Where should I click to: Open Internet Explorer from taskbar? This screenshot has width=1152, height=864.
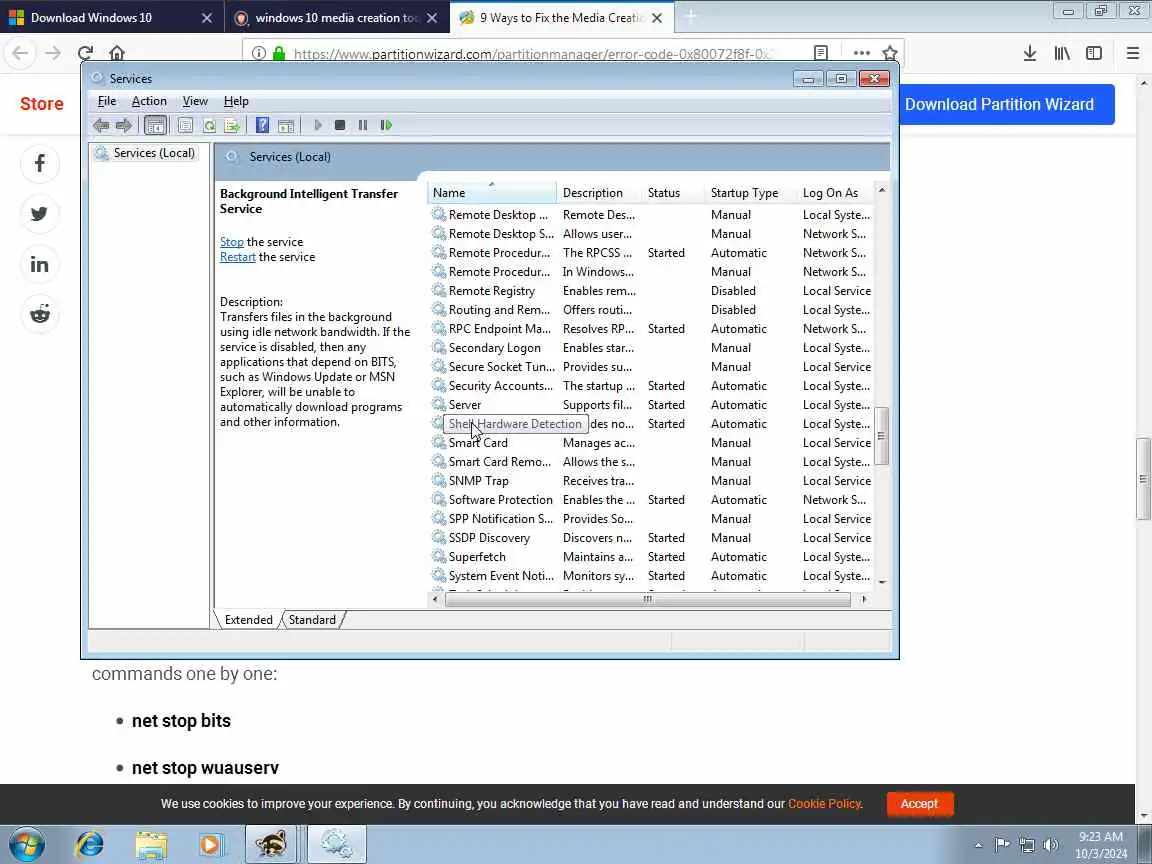point(90,845)
